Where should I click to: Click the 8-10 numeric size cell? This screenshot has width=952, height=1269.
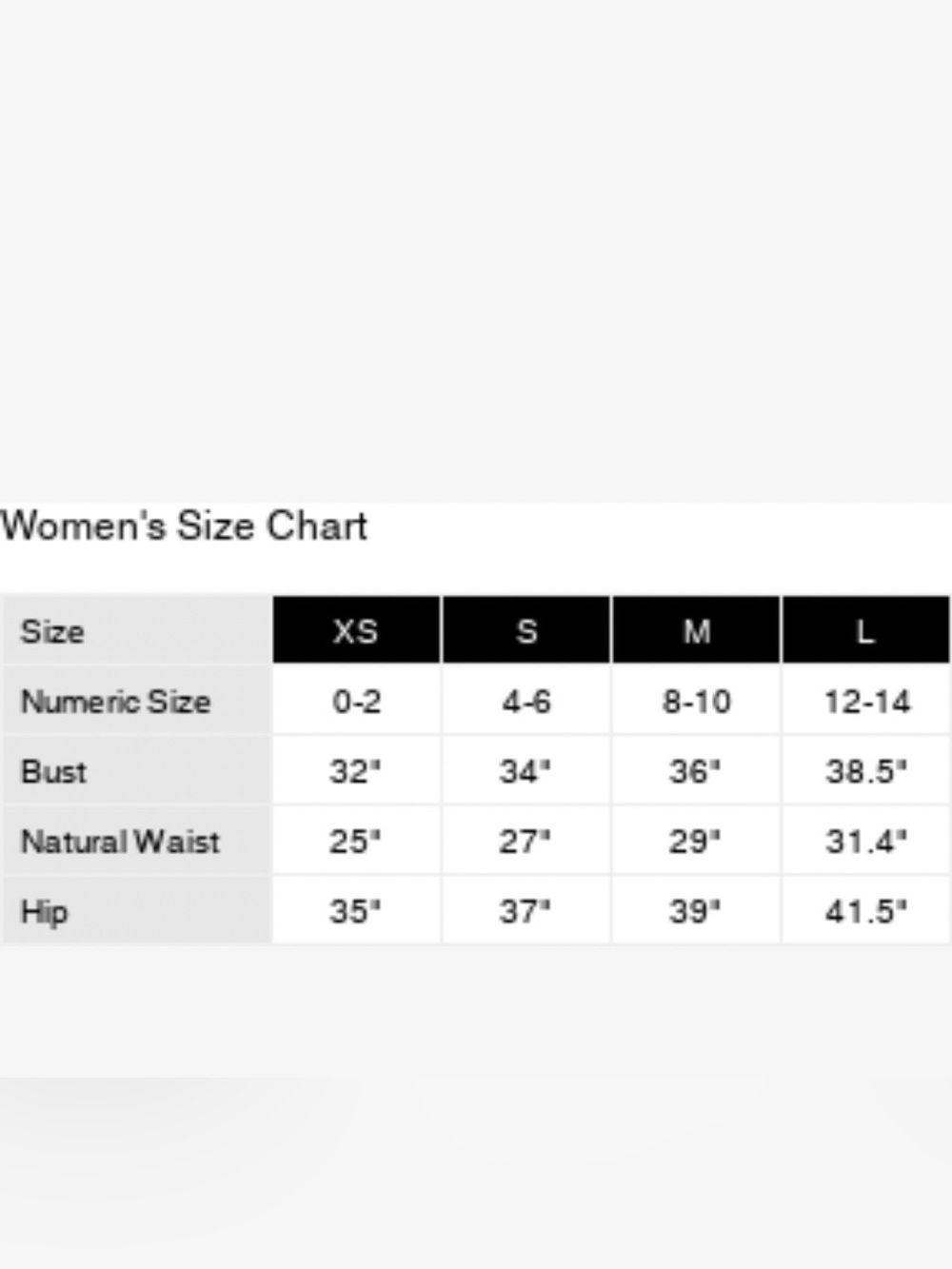pos(696,701)
